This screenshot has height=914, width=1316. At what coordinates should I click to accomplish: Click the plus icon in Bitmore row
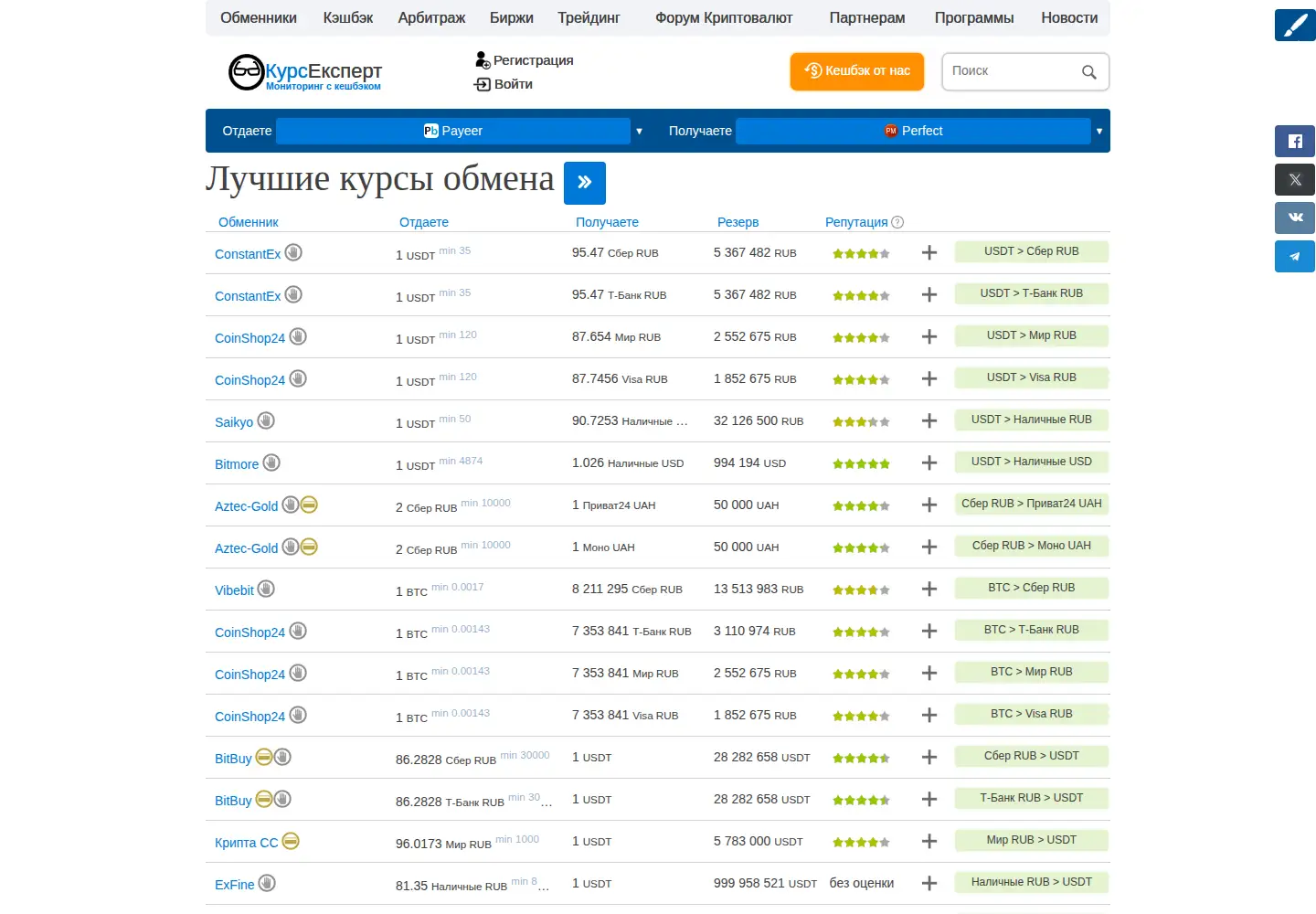click(x=929, y=463)
